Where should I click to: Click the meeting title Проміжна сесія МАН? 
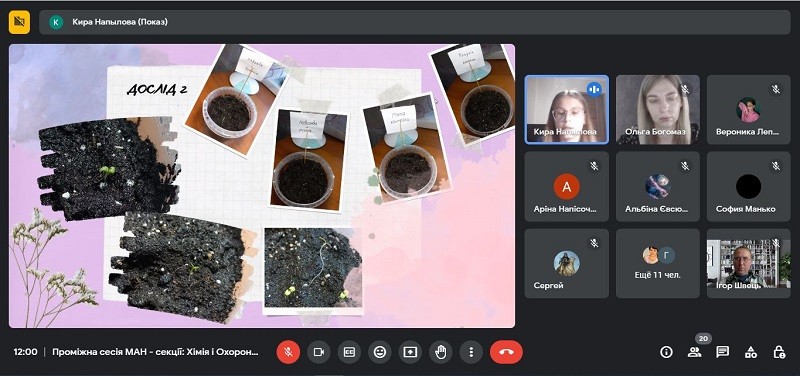coord(156,352)
